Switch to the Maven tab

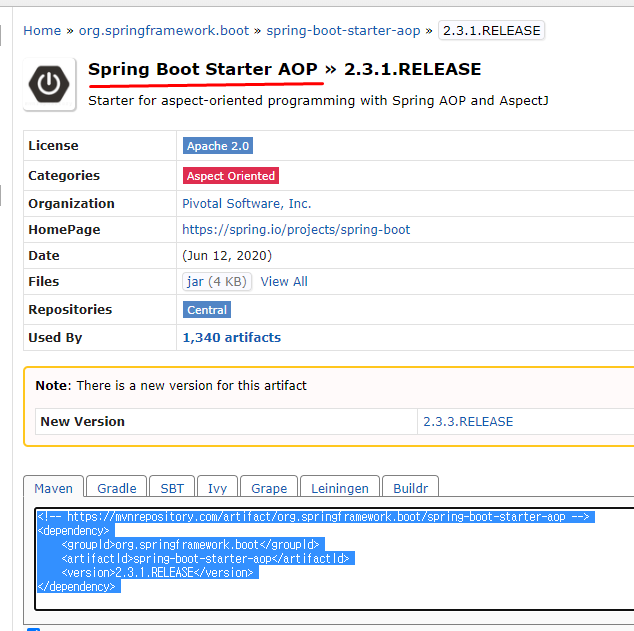point(53,488)
